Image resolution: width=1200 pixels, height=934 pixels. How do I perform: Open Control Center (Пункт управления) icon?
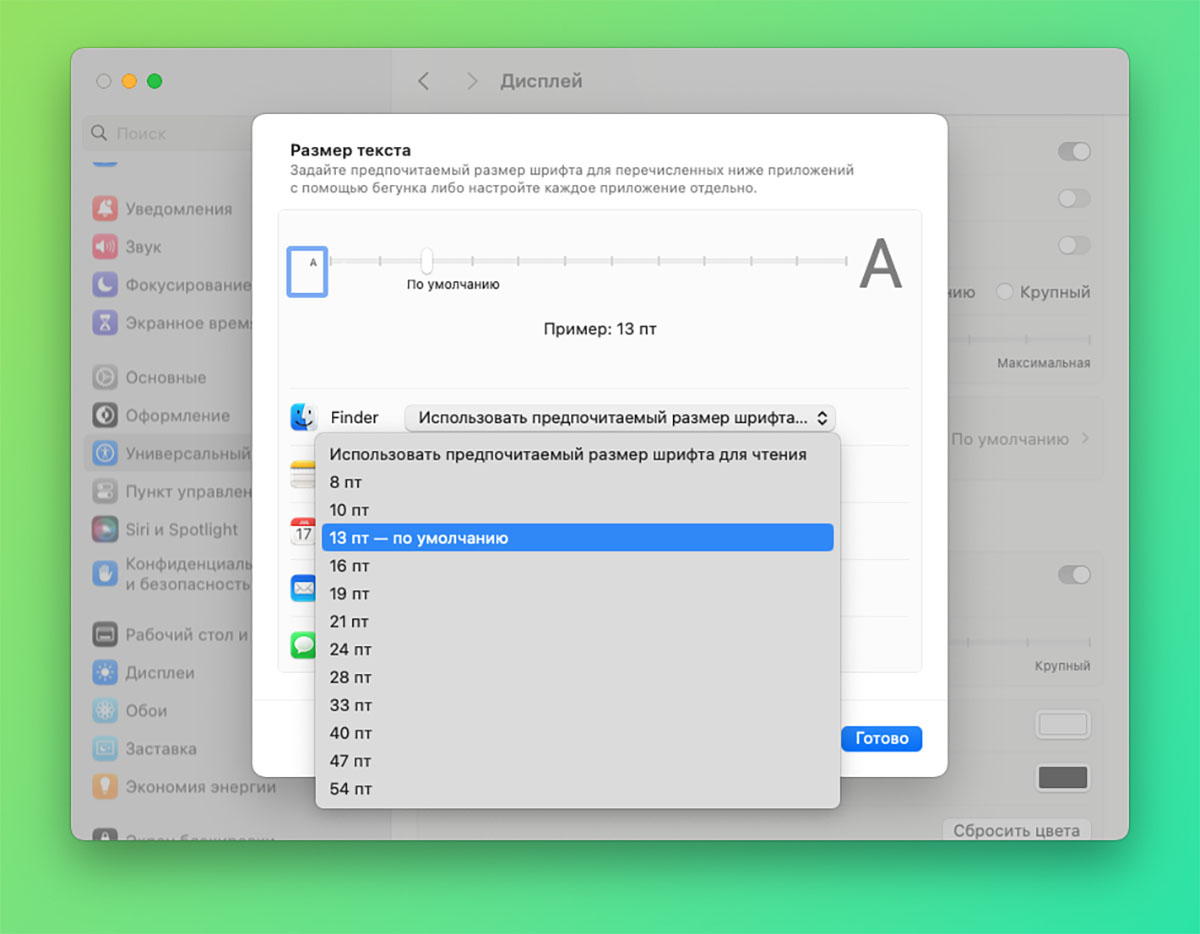[x=105, y=491]
